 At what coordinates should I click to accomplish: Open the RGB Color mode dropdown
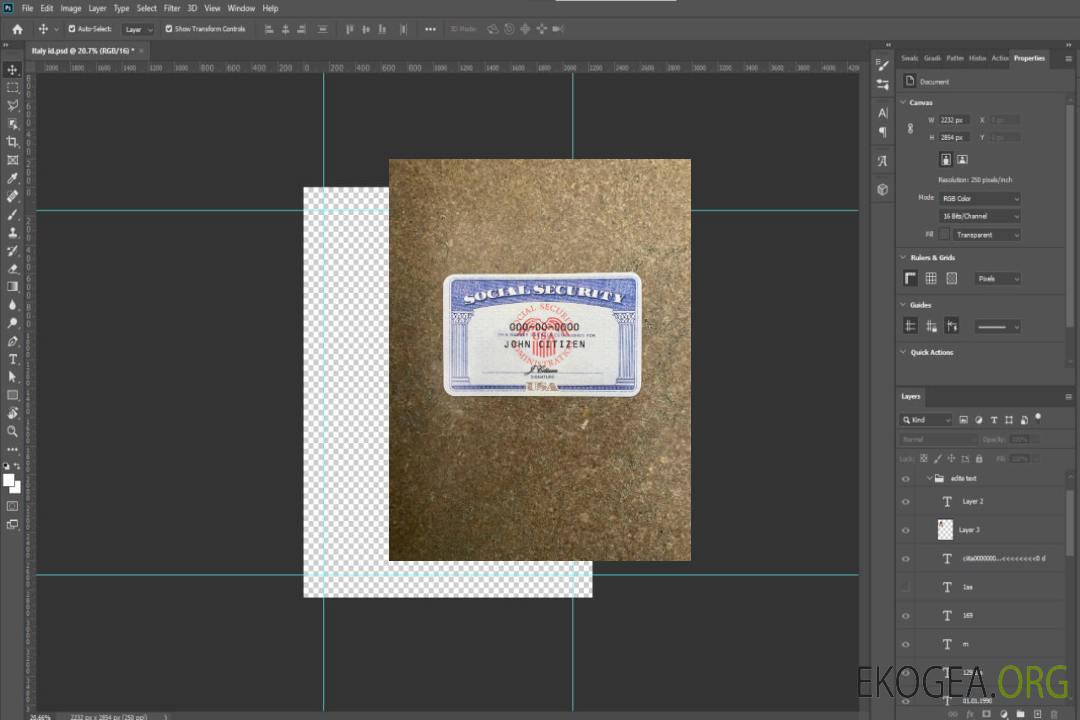(x=979, y=198)
